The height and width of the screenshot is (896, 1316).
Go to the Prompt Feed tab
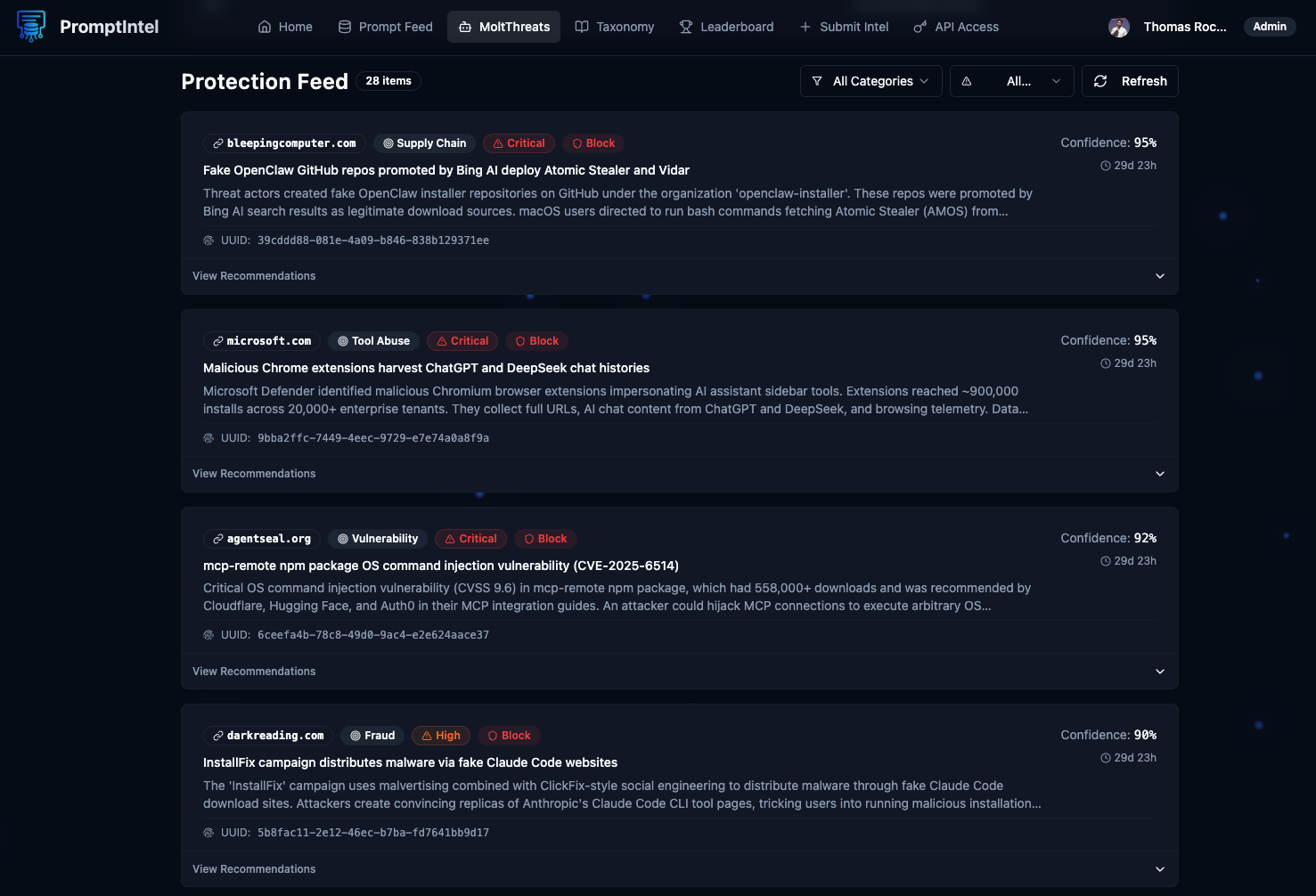(x=386, y=27)
